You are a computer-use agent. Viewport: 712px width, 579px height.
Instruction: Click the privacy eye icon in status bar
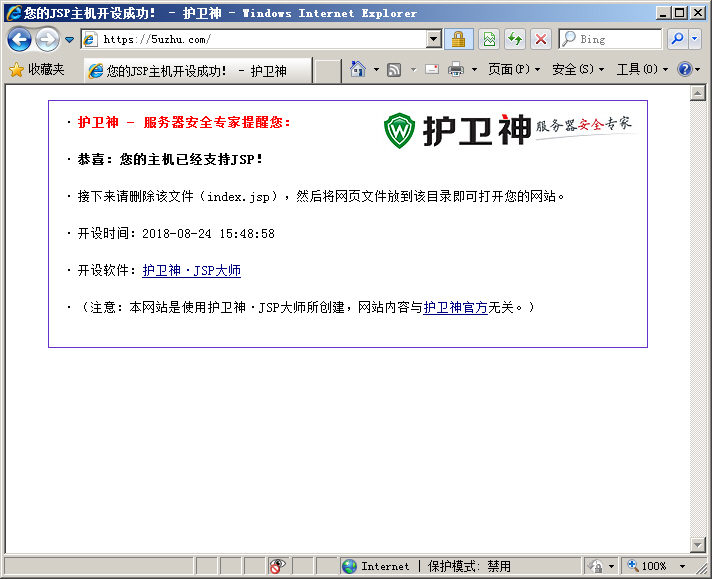(278, 566)
